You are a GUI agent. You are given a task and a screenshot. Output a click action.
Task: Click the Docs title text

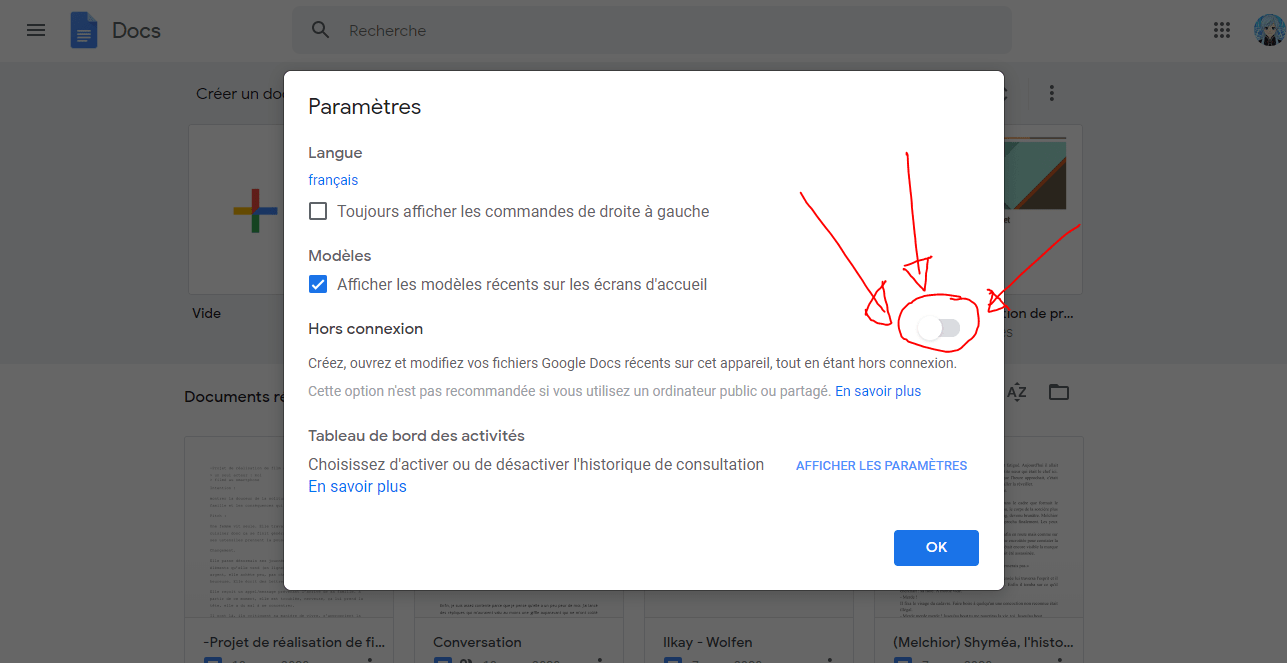[136, 30]
